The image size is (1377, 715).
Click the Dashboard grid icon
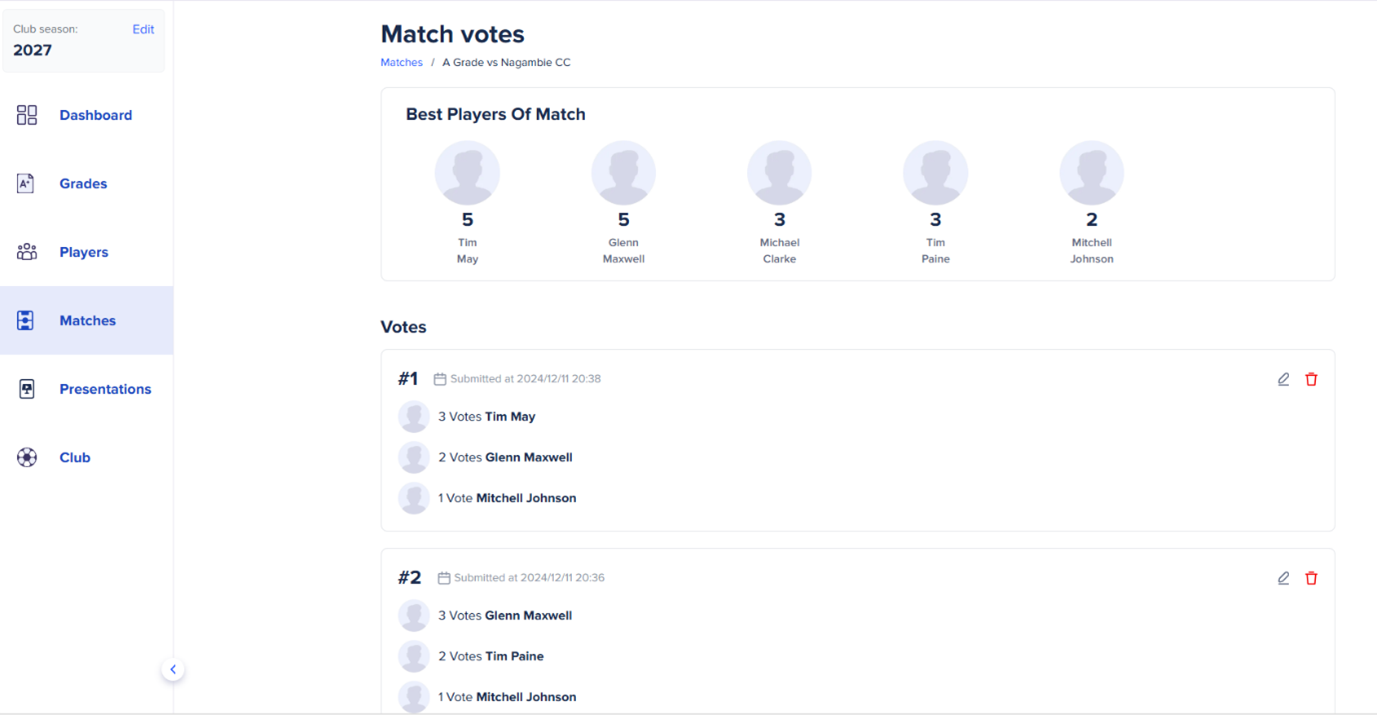click(27, 115)
